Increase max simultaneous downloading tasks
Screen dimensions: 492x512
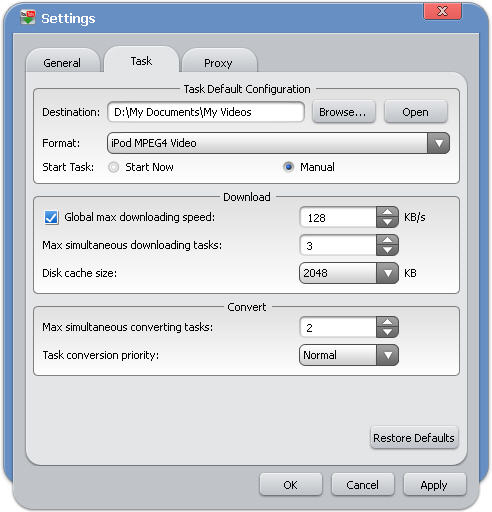[x=387, y=240]
